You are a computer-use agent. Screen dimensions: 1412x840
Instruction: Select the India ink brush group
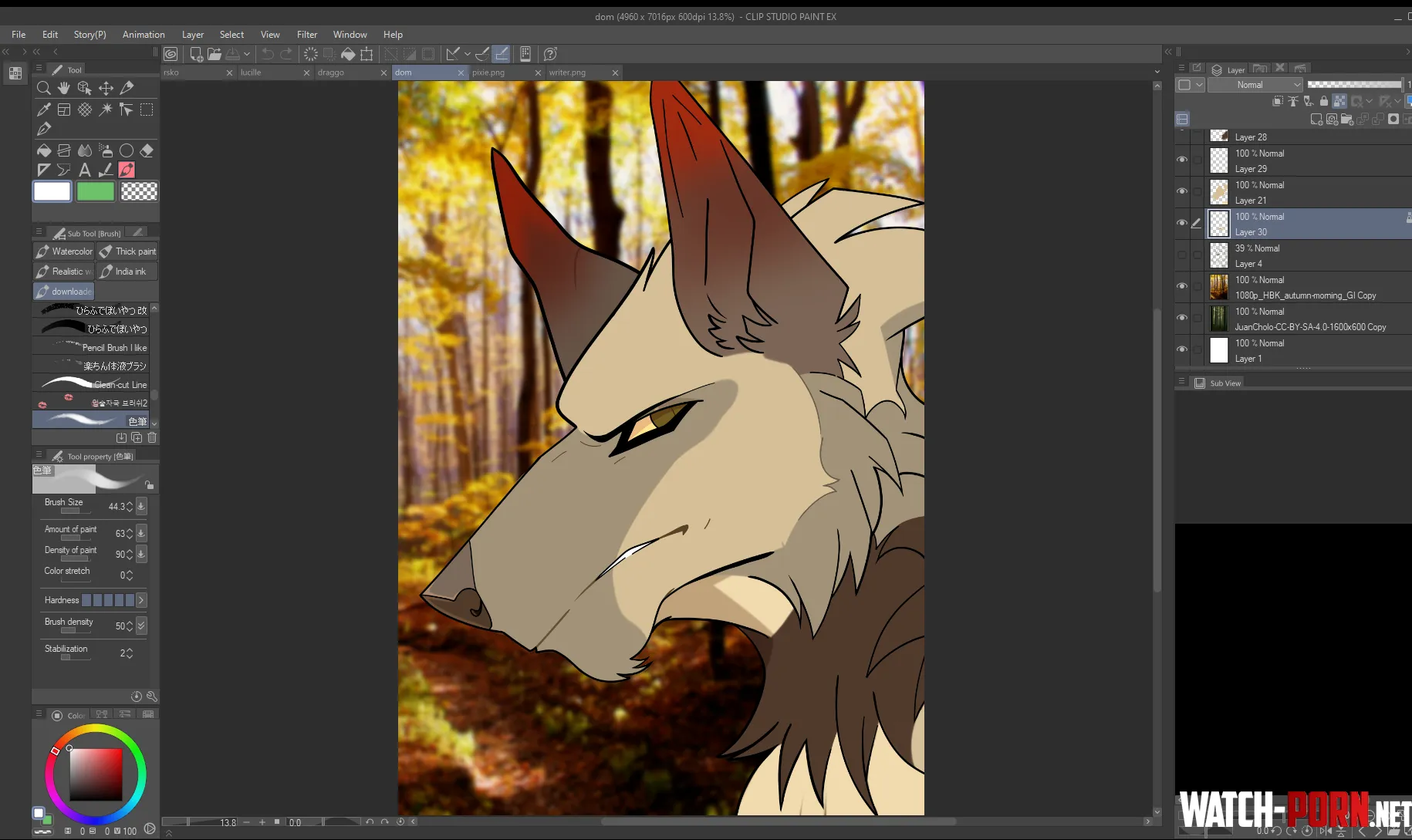pyautogui.click(x=127, y=272)
